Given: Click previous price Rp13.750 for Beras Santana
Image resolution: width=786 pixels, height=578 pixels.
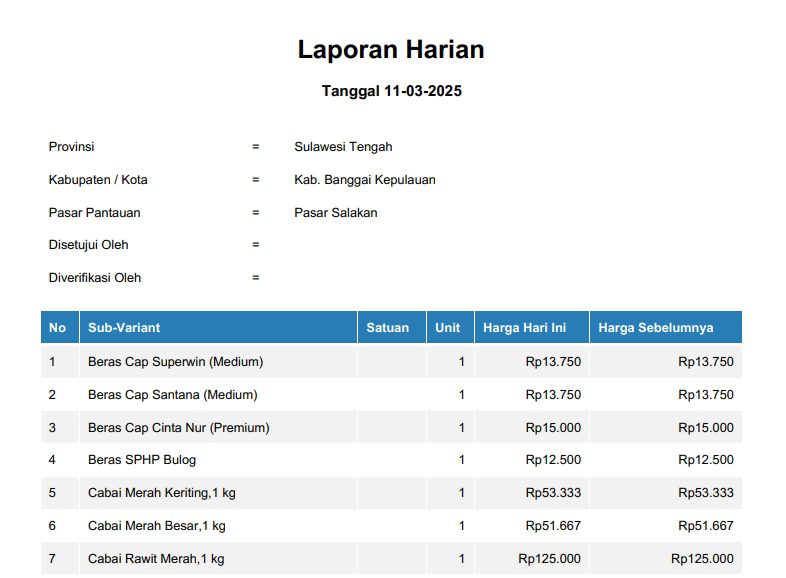Looking at the screenshot, I should pos(706,395).
